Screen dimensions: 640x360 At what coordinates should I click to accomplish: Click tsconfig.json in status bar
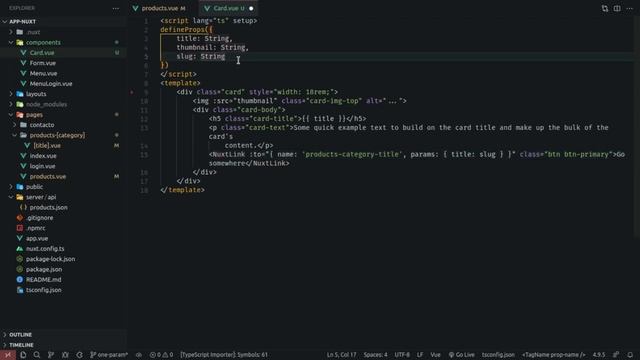pos(498,355)
